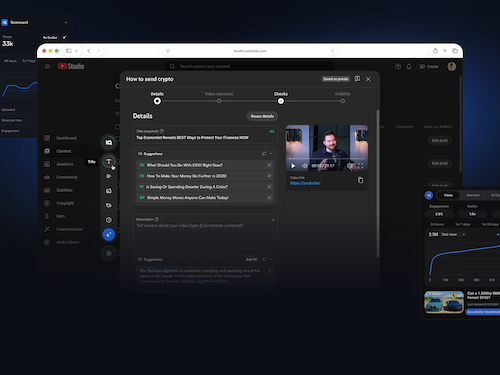Click the browser share icon
This screenshot has height=375, width=500.
click(435, 51)
